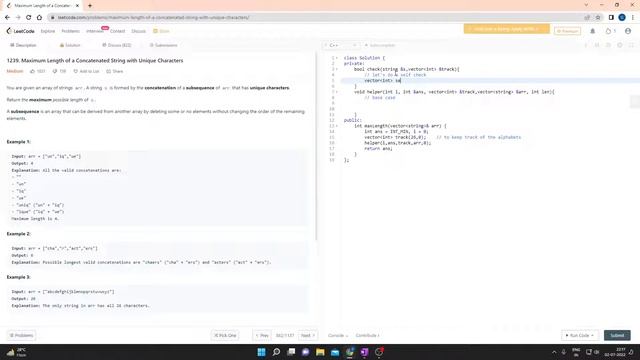Click the thumbs-down dislike icon

(55, 71)
